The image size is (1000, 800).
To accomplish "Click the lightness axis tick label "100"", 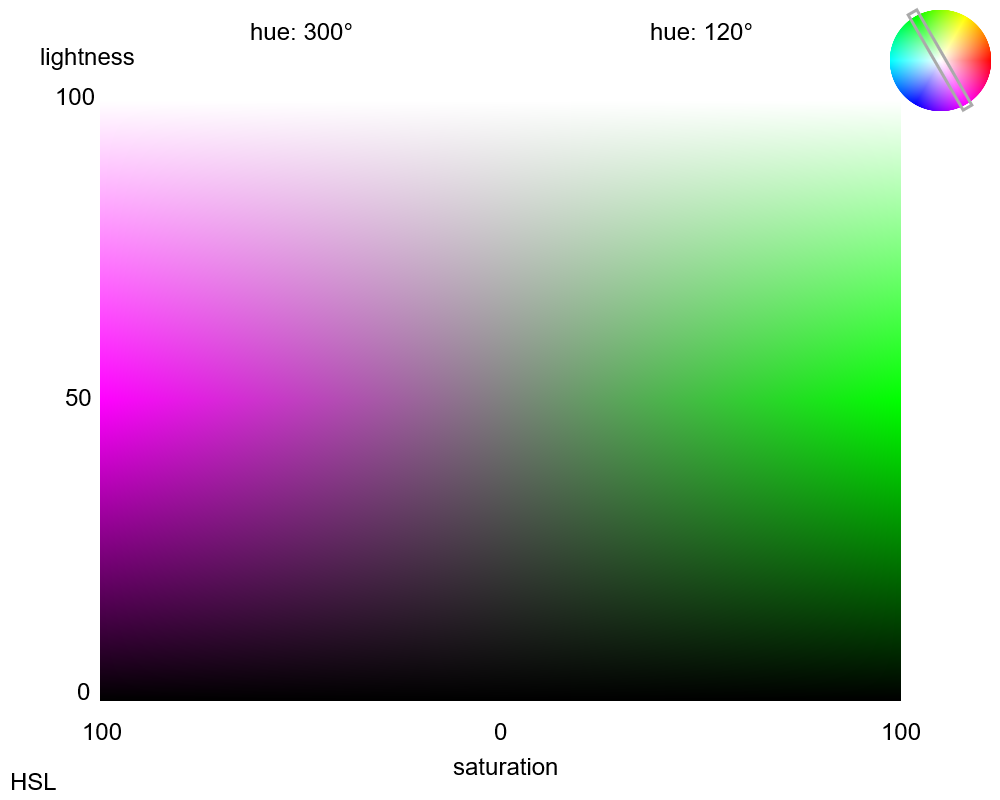I will pyautogui.click(x=74, y=97).
